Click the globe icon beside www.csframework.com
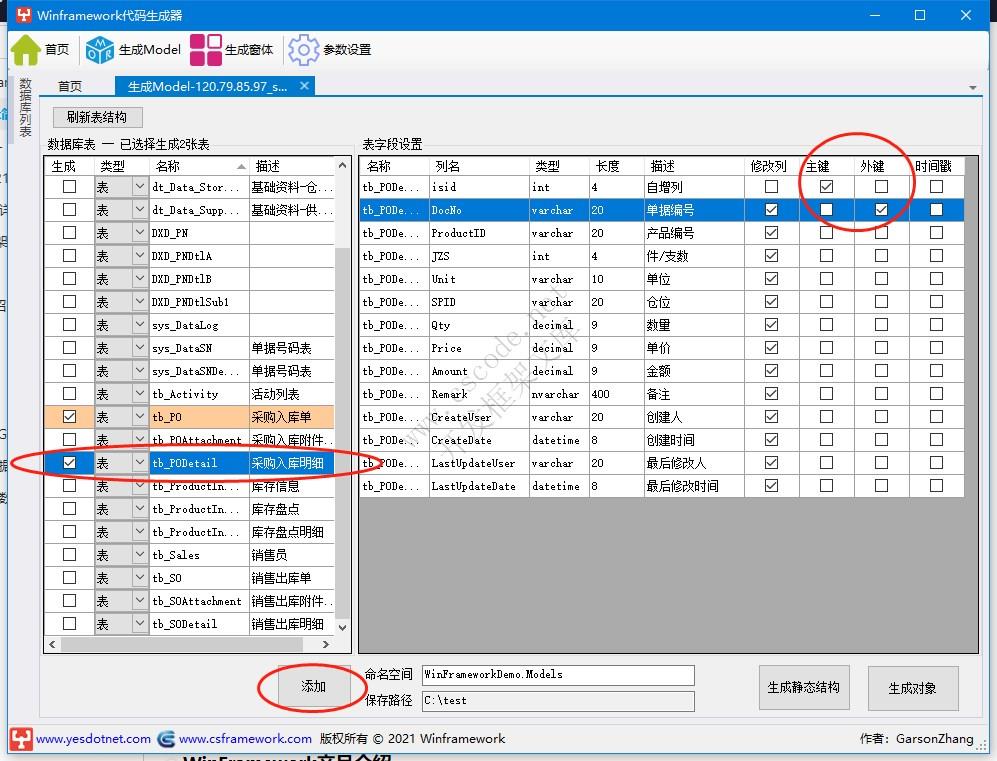 tap(164, 740)
